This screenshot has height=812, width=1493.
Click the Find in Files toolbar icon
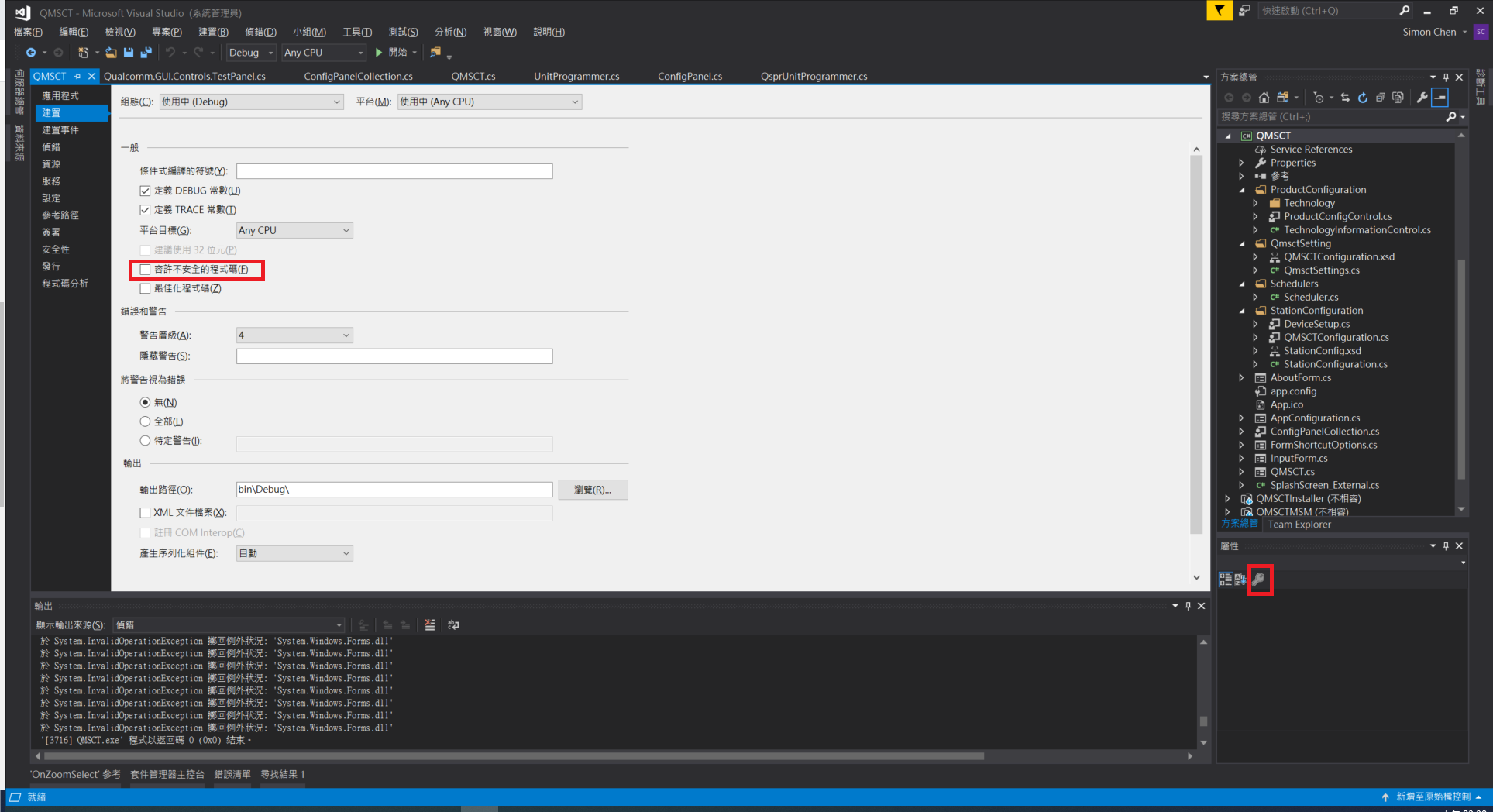click(x=435, y=53)
